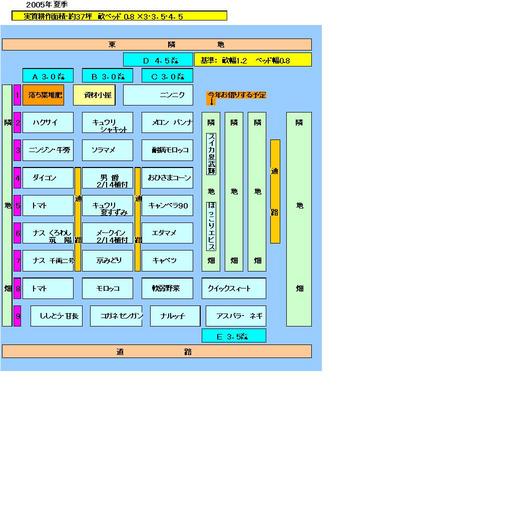Click the 資材小屋 yellow box

94,95
